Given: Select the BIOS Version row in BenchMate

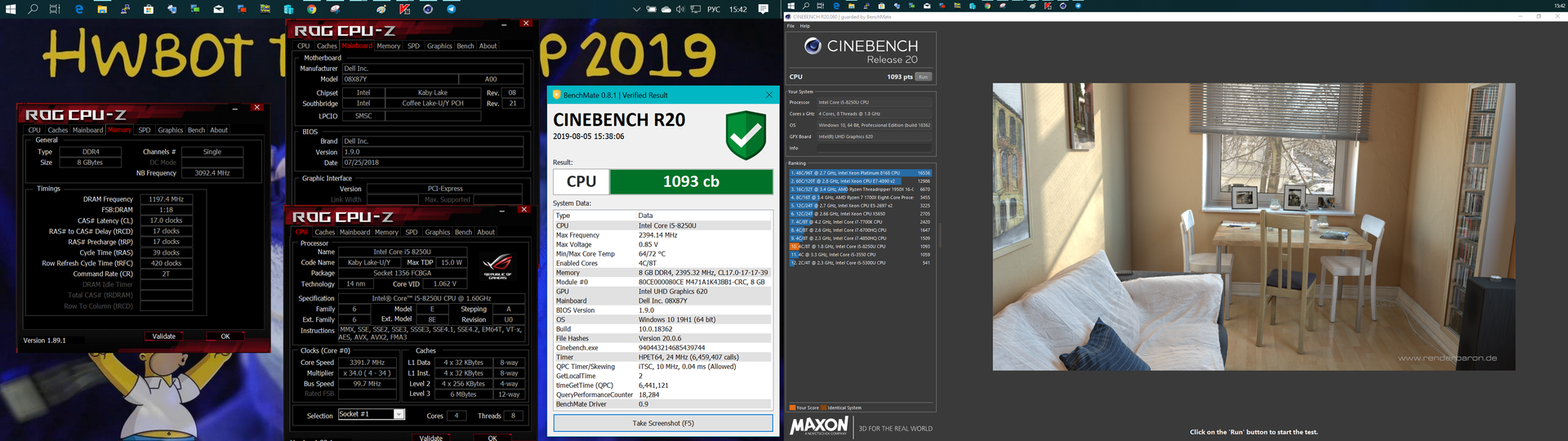Looking at the screenshot, I should coord(663,310).
